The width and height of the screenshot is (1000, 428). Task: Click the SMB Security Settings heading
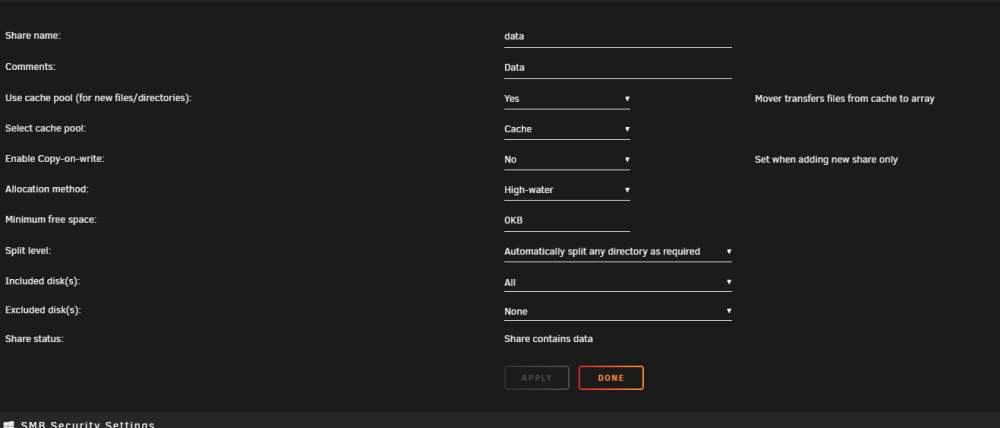point(88,425)
